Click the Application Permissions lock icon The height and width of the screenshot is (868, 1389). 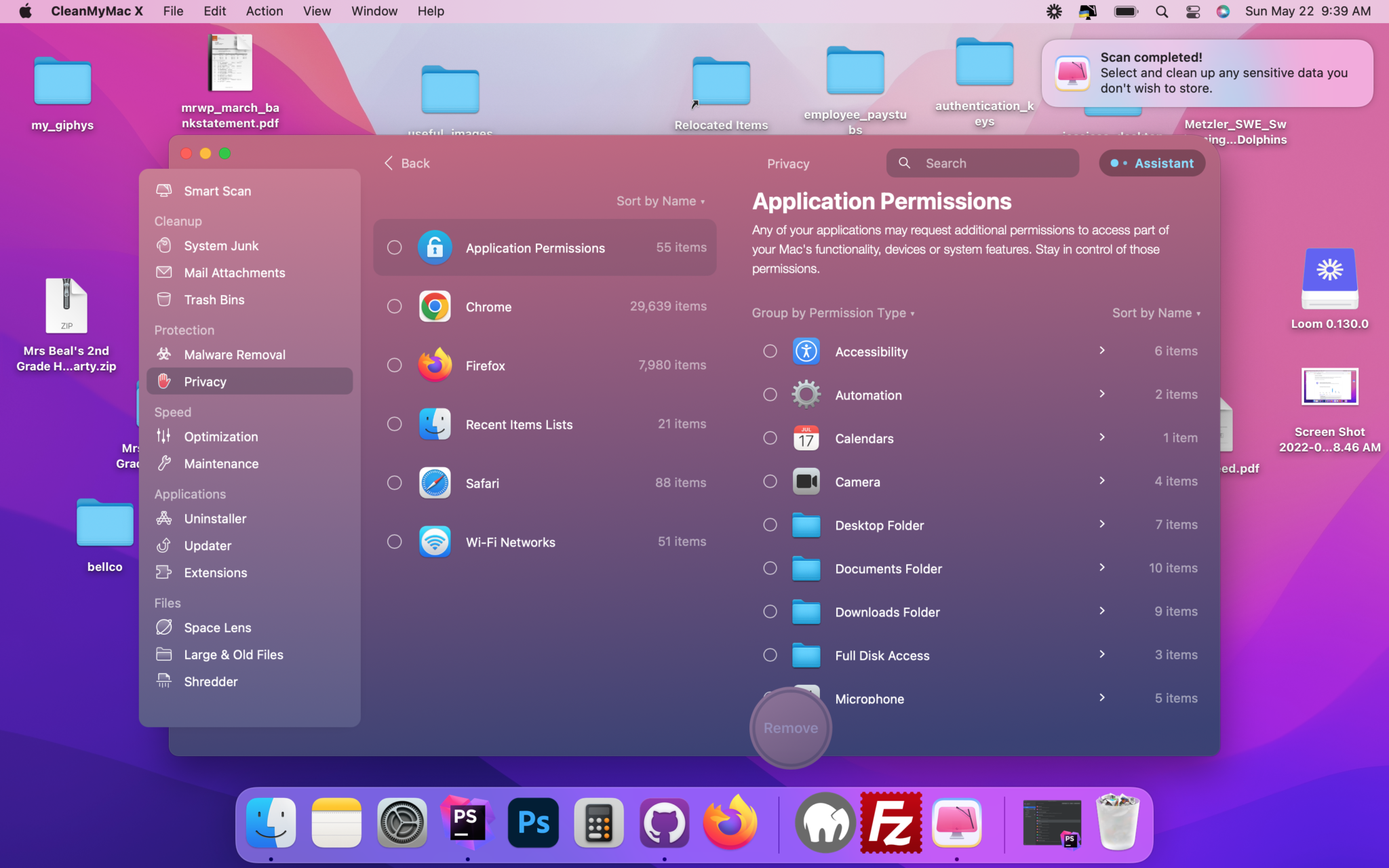click(x=435, y=248)
